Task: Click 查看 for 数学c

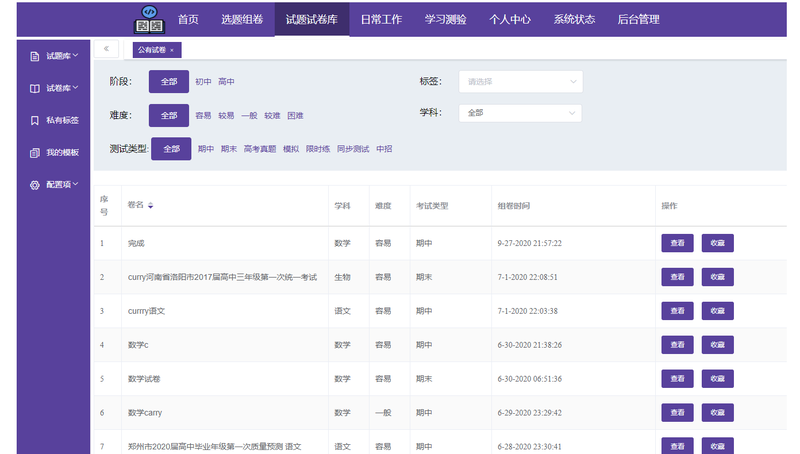Action: (x=678, y=345)
